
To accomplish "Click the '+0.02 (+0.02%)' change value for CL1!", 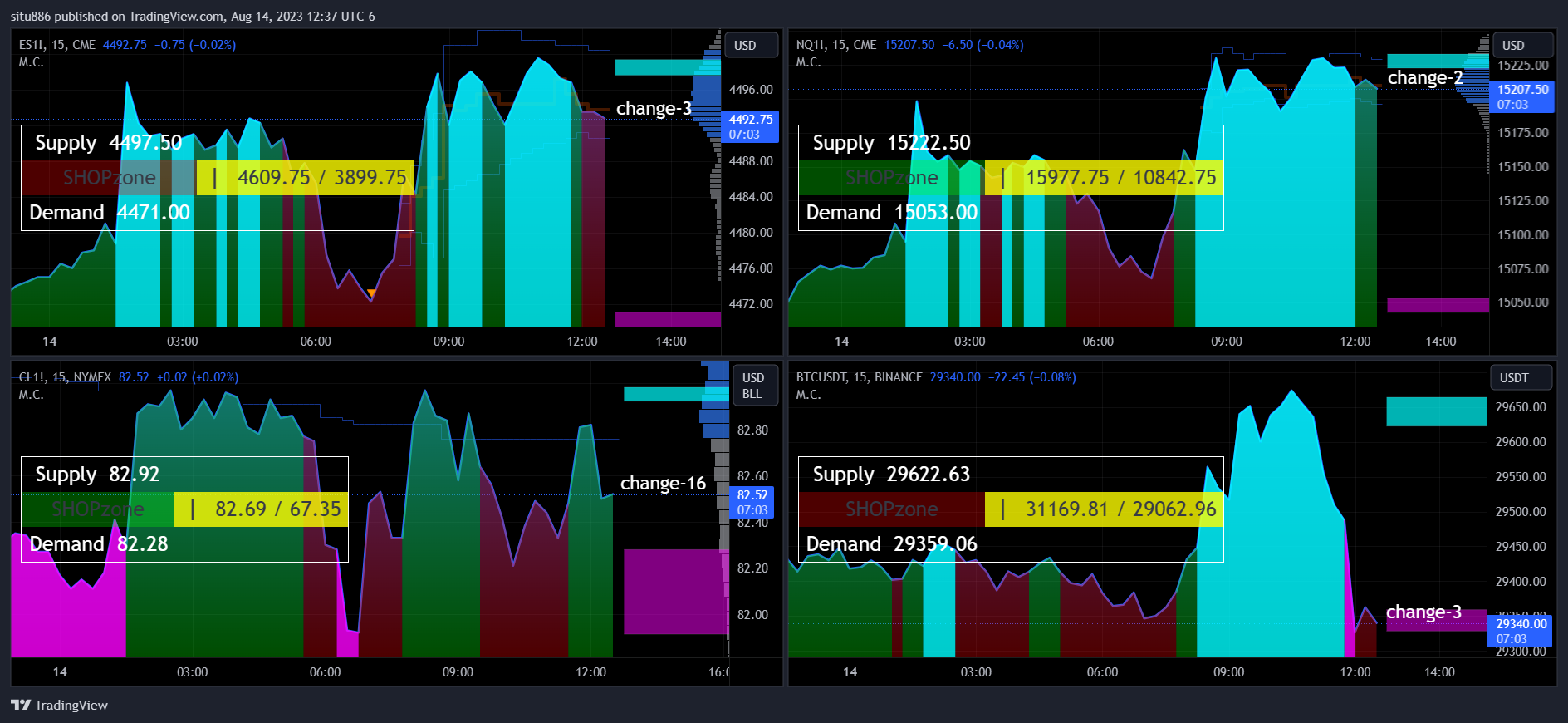I will (x=198, y=377).
